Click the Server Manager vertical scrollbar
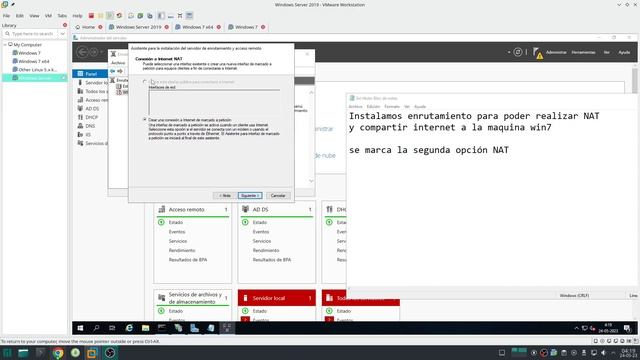 [x=634, y=80]
